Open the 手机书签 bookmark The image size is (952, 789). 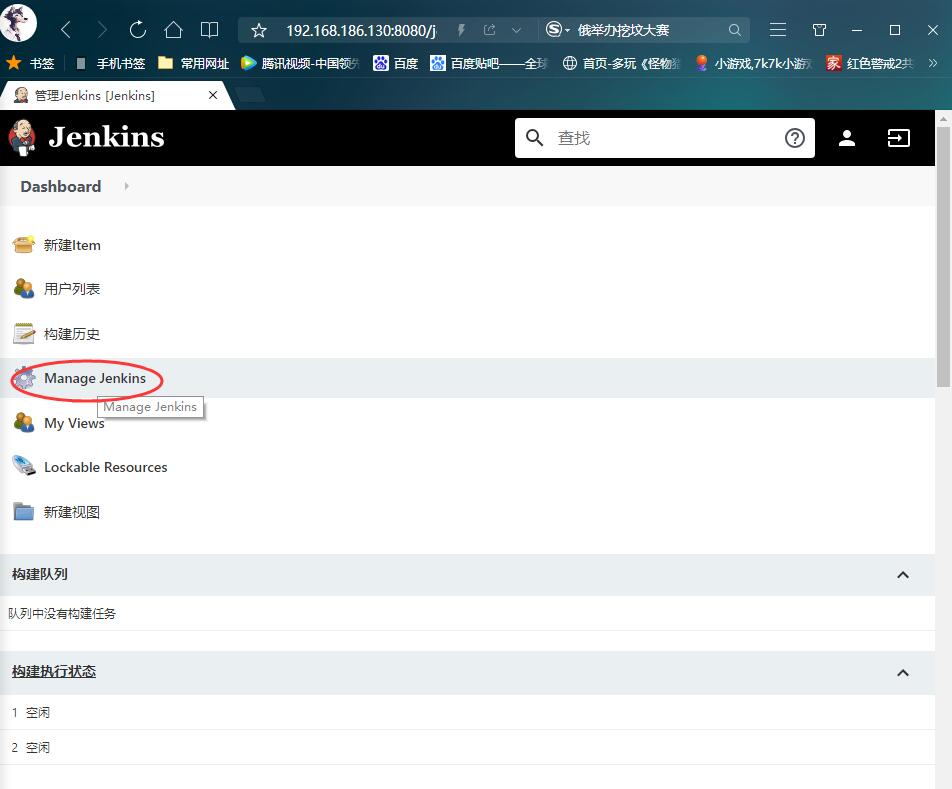[x=110, y=63]
